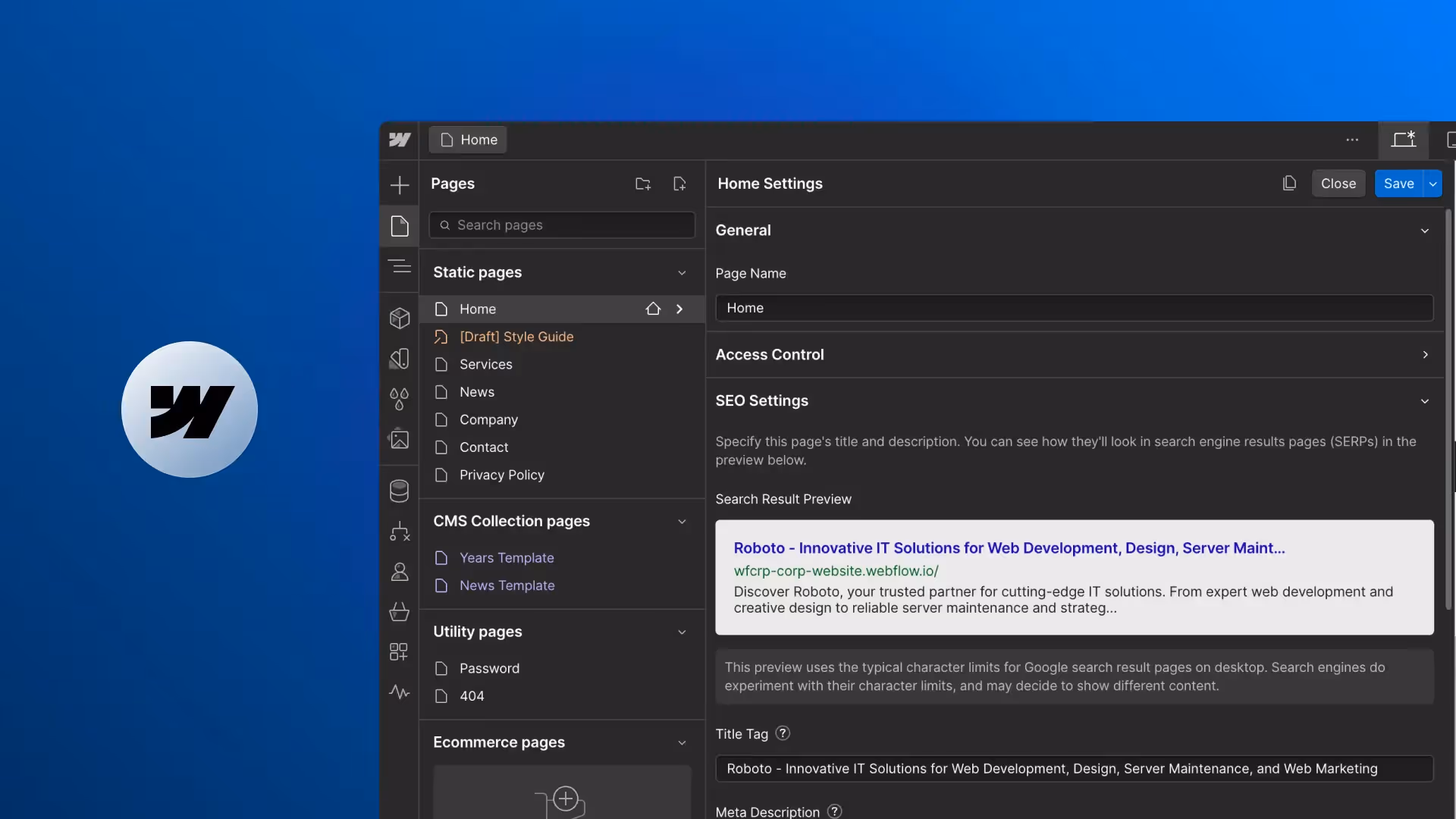Open the CMS database icon

click(400, 491)
